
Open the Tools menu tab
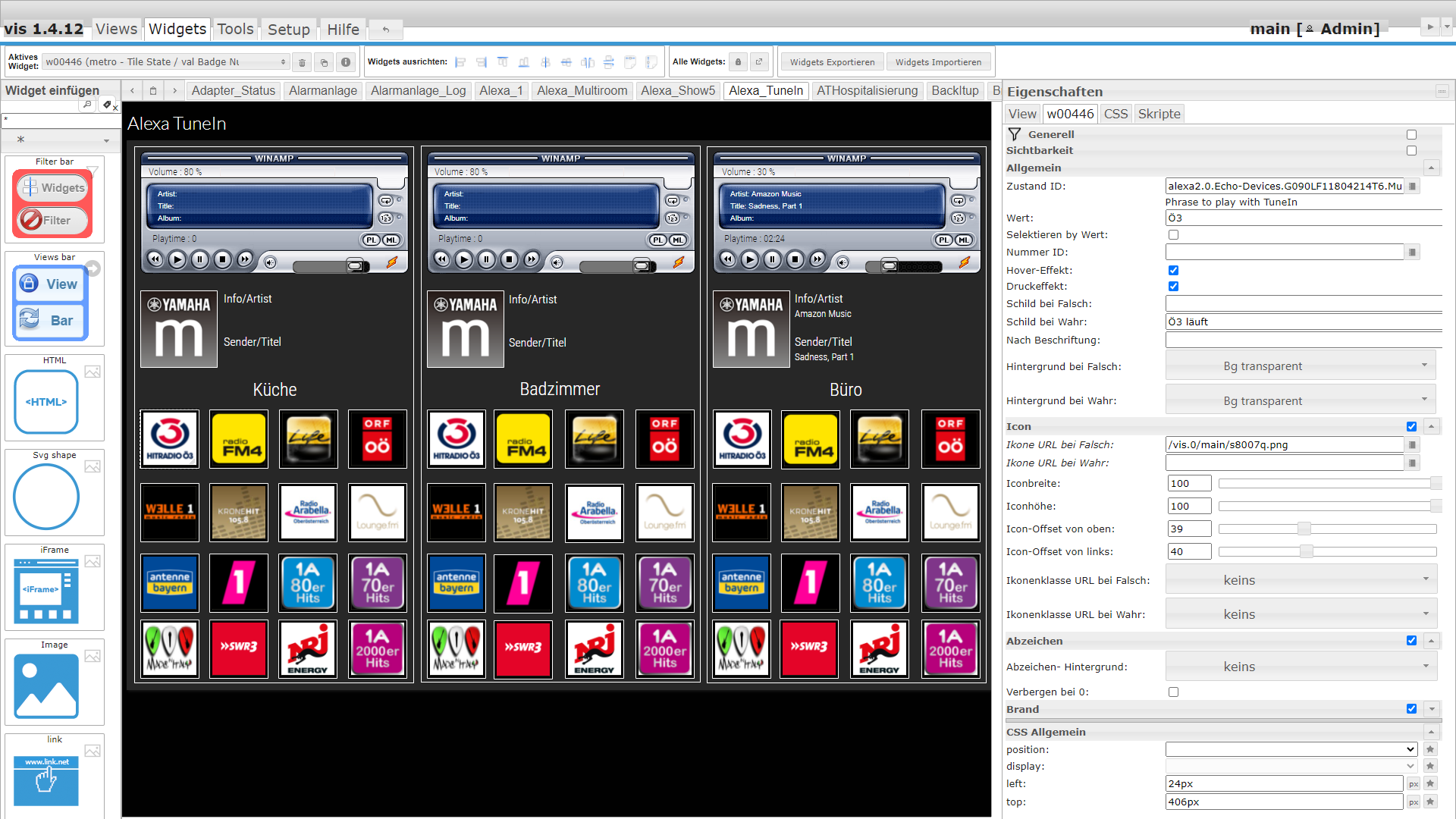[x=235, y=29]
